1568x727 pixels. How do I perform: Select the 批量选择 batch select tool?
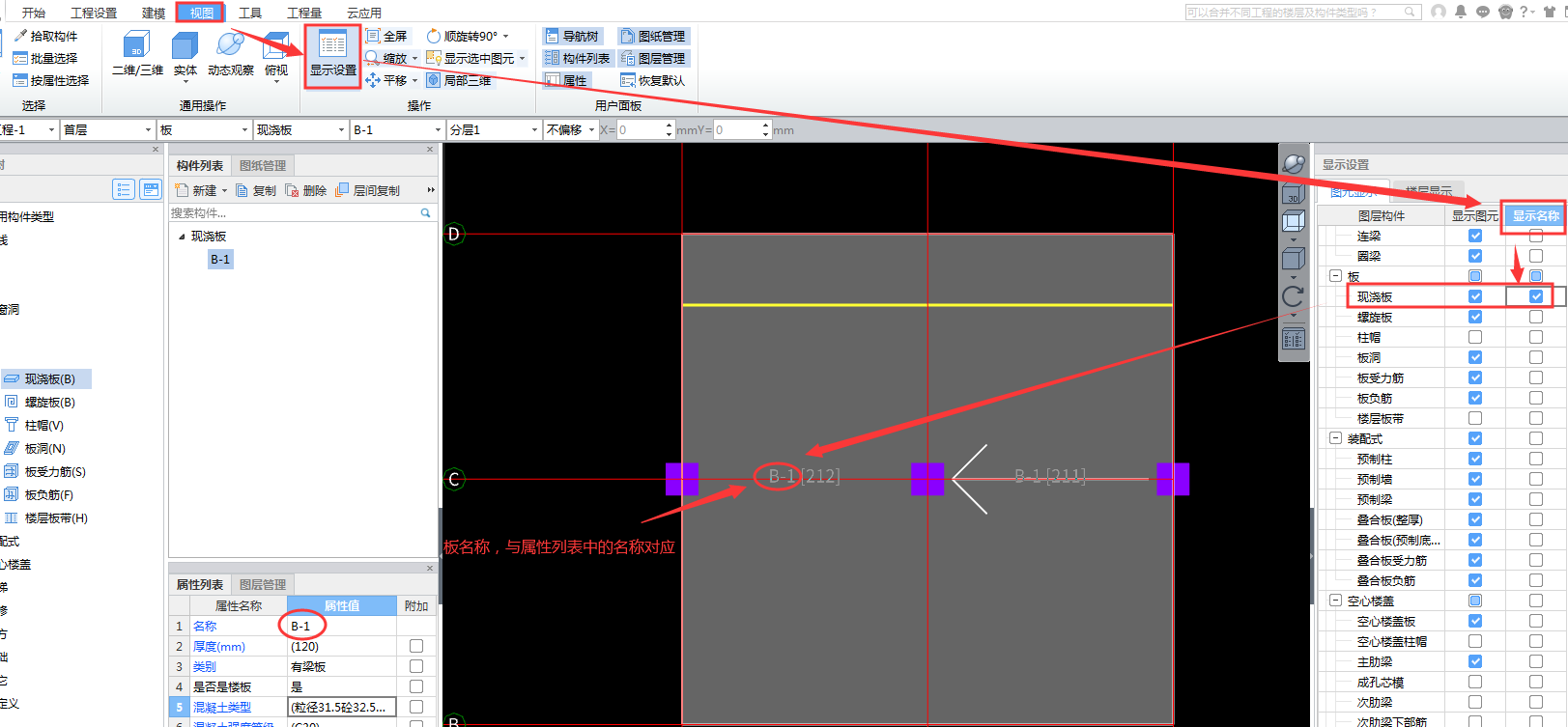(x=45, y=58)
